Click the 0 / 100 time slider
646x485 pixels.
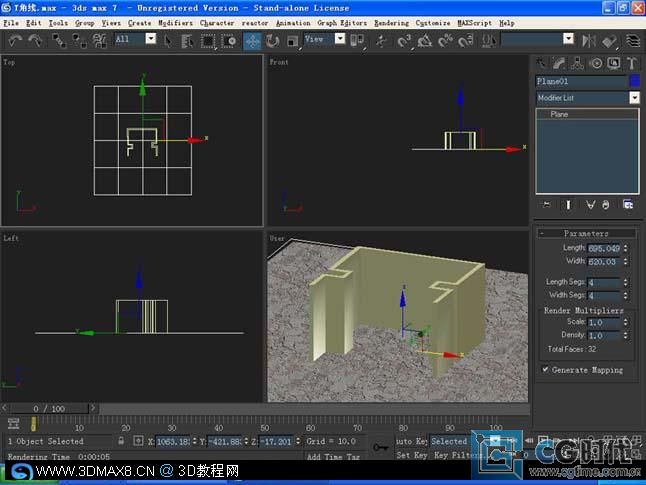[49, 408]
